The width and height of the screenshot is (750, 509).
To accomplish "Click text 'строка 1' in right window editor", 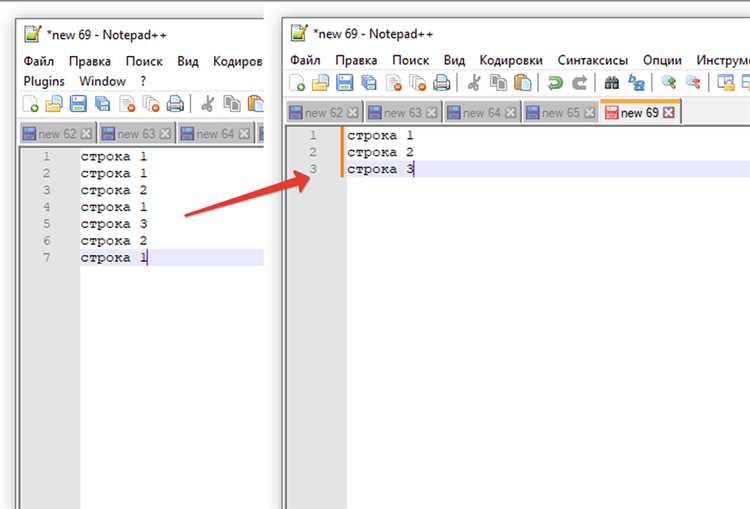I will pos(380,135).
